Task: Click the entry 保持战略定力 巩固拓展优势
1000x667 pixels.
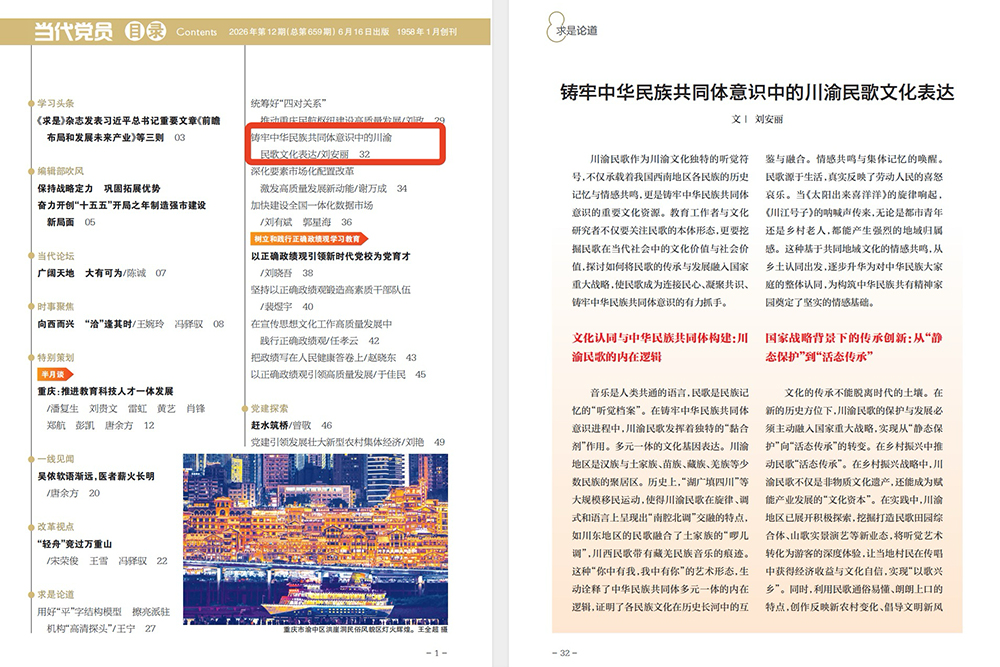Action: (99, 189)
